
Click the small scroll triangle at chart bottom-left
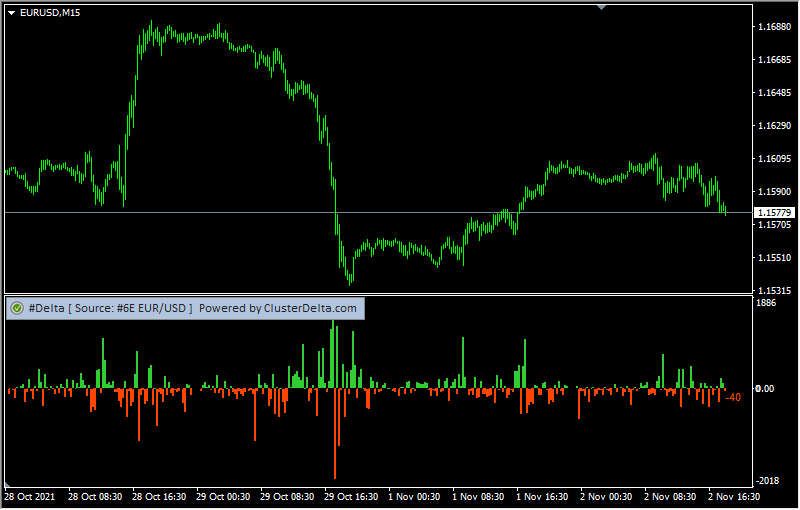[x=7, y=484]
